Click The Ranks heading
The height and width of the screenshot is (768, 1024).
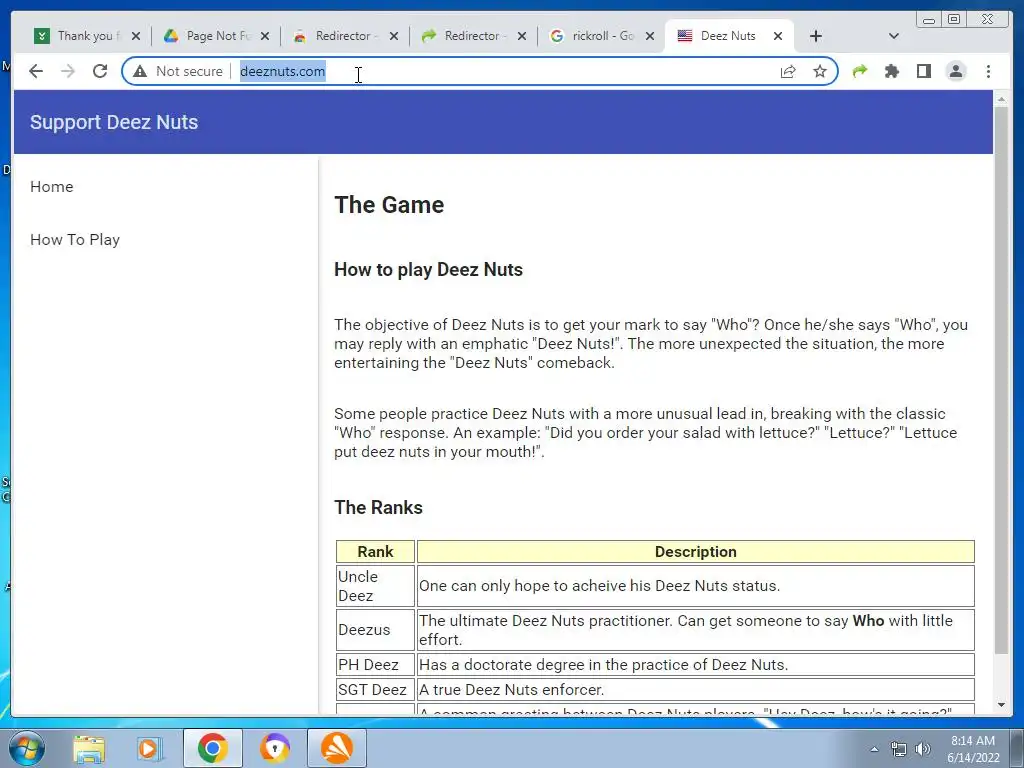click(378, 507)
